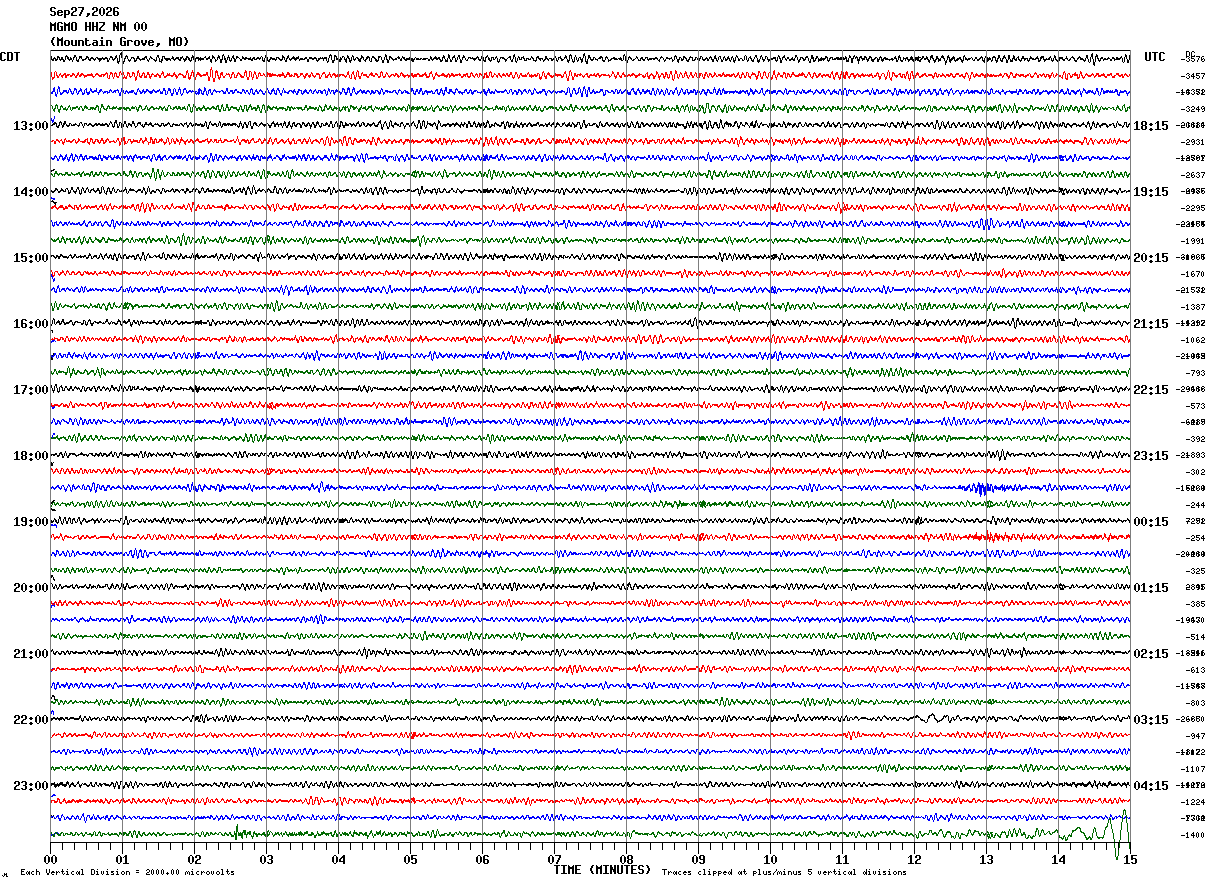
Task: Click the minute 07 tick label
Action: (x=554, y=859)
